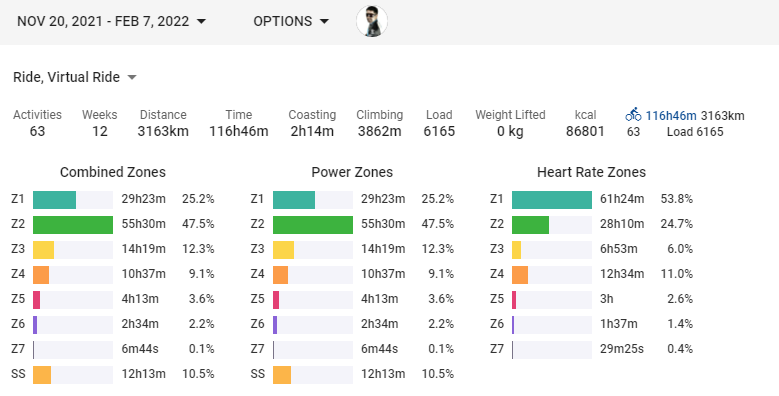Click the Power Zones Z3 yellow bar
This screenshot has height=396, width=779.
tap(284, 249)
